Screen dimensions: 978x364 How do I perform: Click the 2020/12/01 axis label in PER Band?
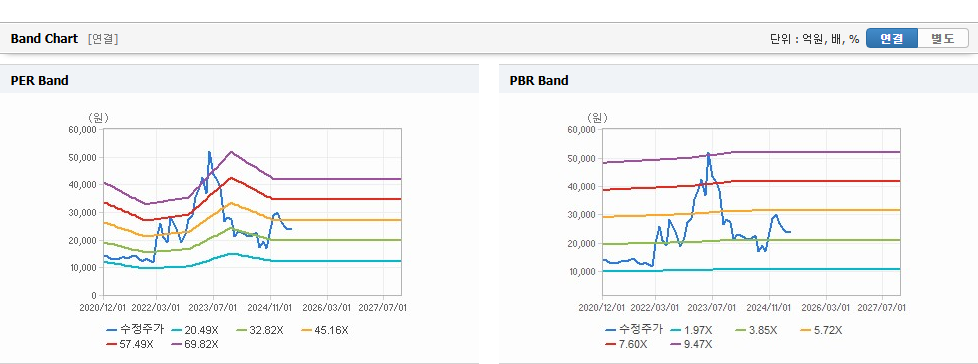[102, 307]
